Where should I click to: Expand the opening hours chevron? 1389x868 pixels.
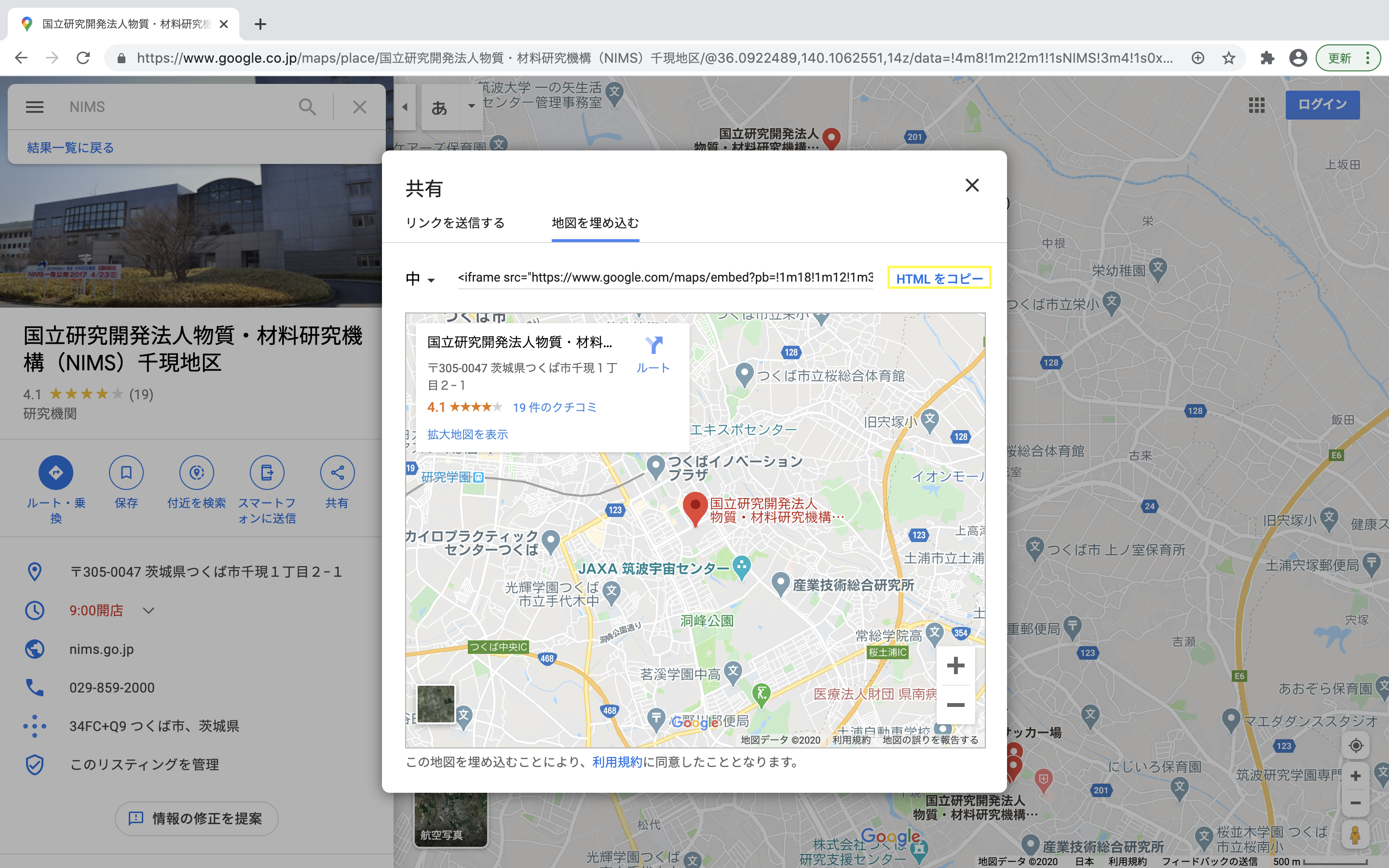pos(149,610)
